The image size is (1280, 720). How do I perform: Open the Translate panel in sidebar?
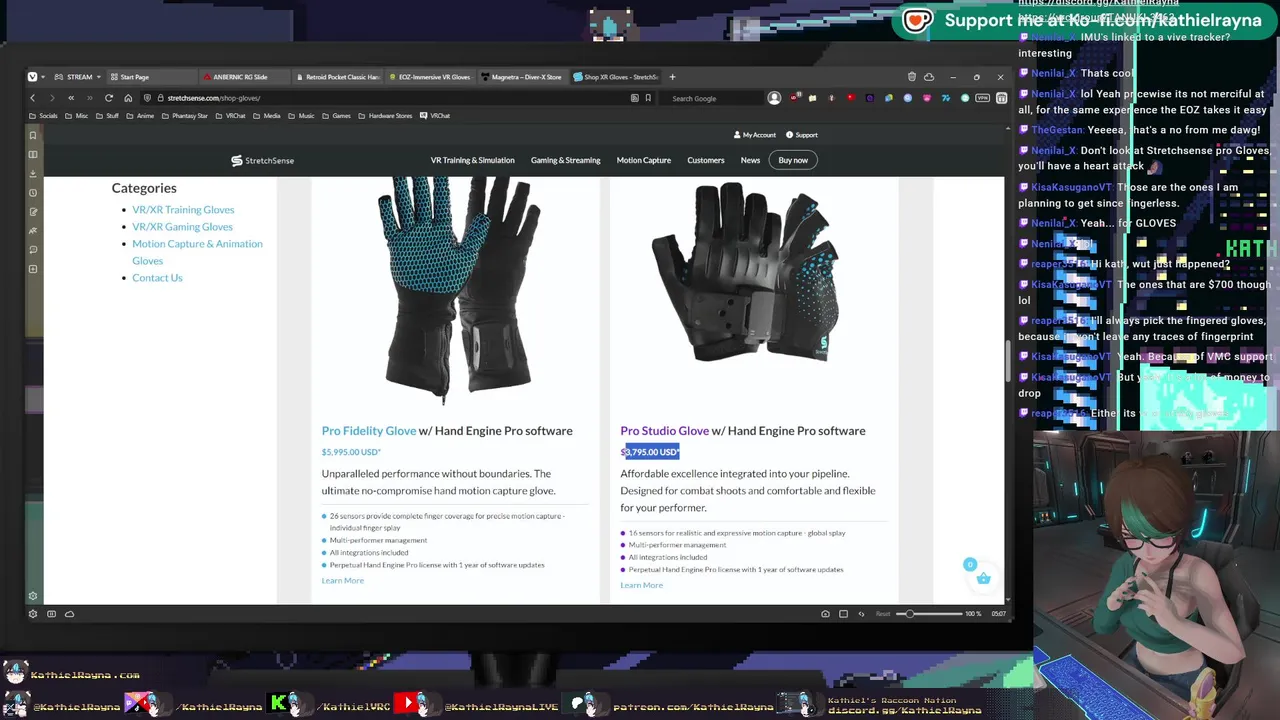pyautogui.click(x=33, y=231)
